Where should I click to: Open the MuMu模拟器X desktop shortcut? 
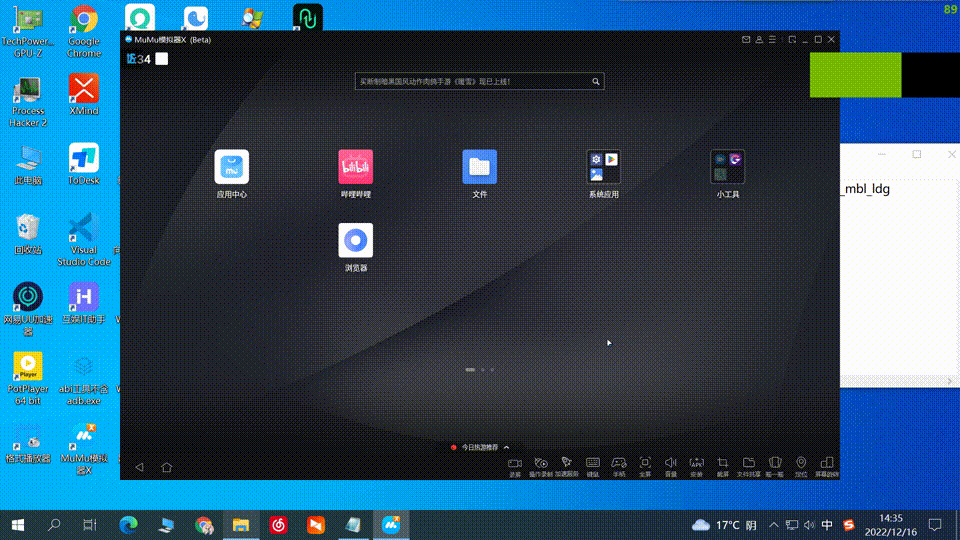pyautogui.click(x=84, y=448)
